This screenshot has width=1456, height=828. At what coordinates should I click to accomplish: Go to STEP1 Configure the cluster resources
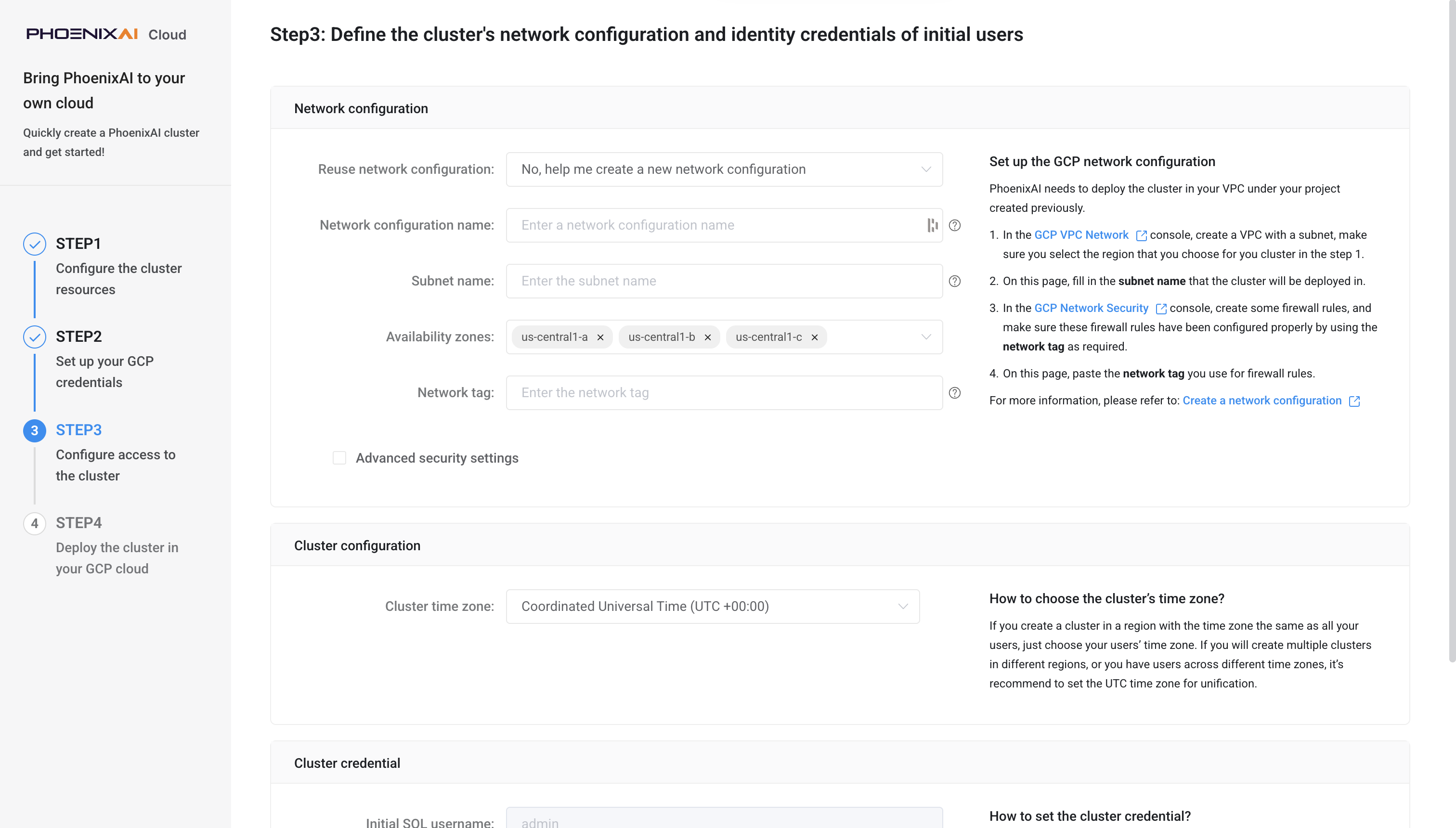coord(118,266)
